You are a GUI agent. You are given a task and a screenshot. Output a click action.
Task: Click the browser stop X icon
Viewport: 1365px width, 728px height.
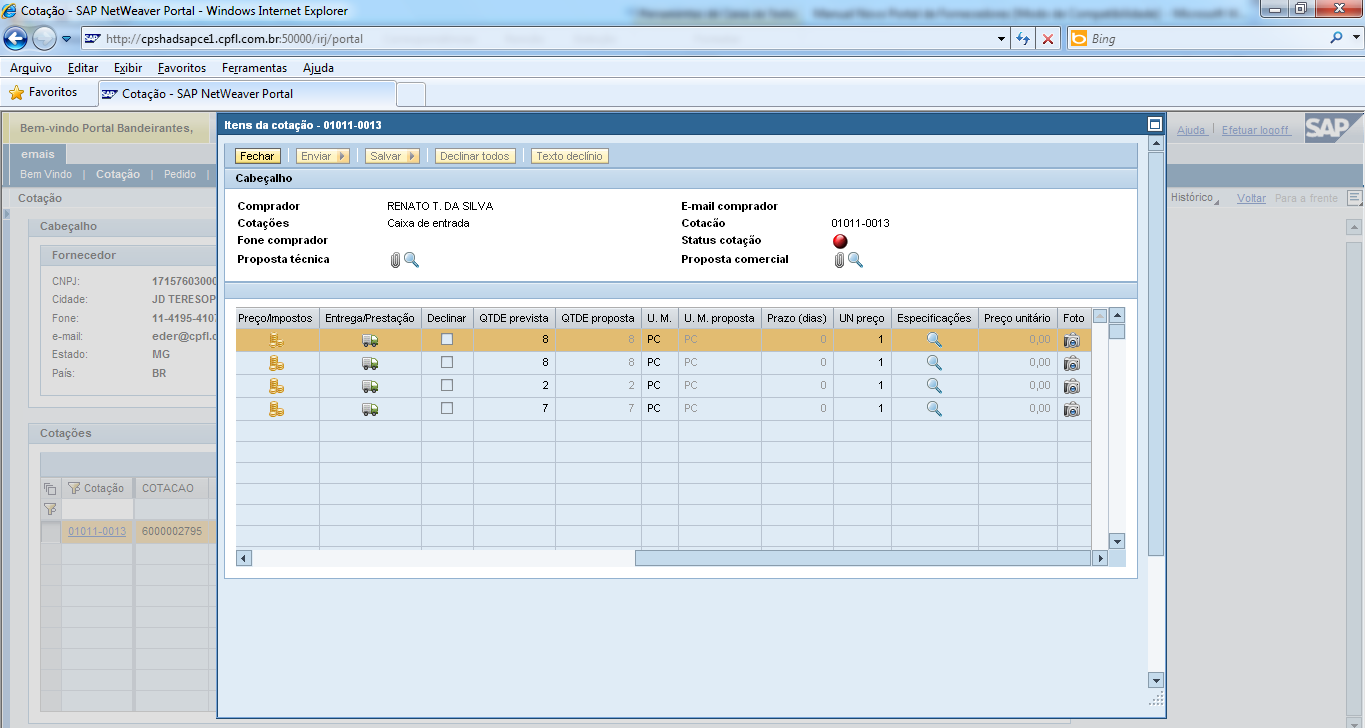(x=1048, y=39)
